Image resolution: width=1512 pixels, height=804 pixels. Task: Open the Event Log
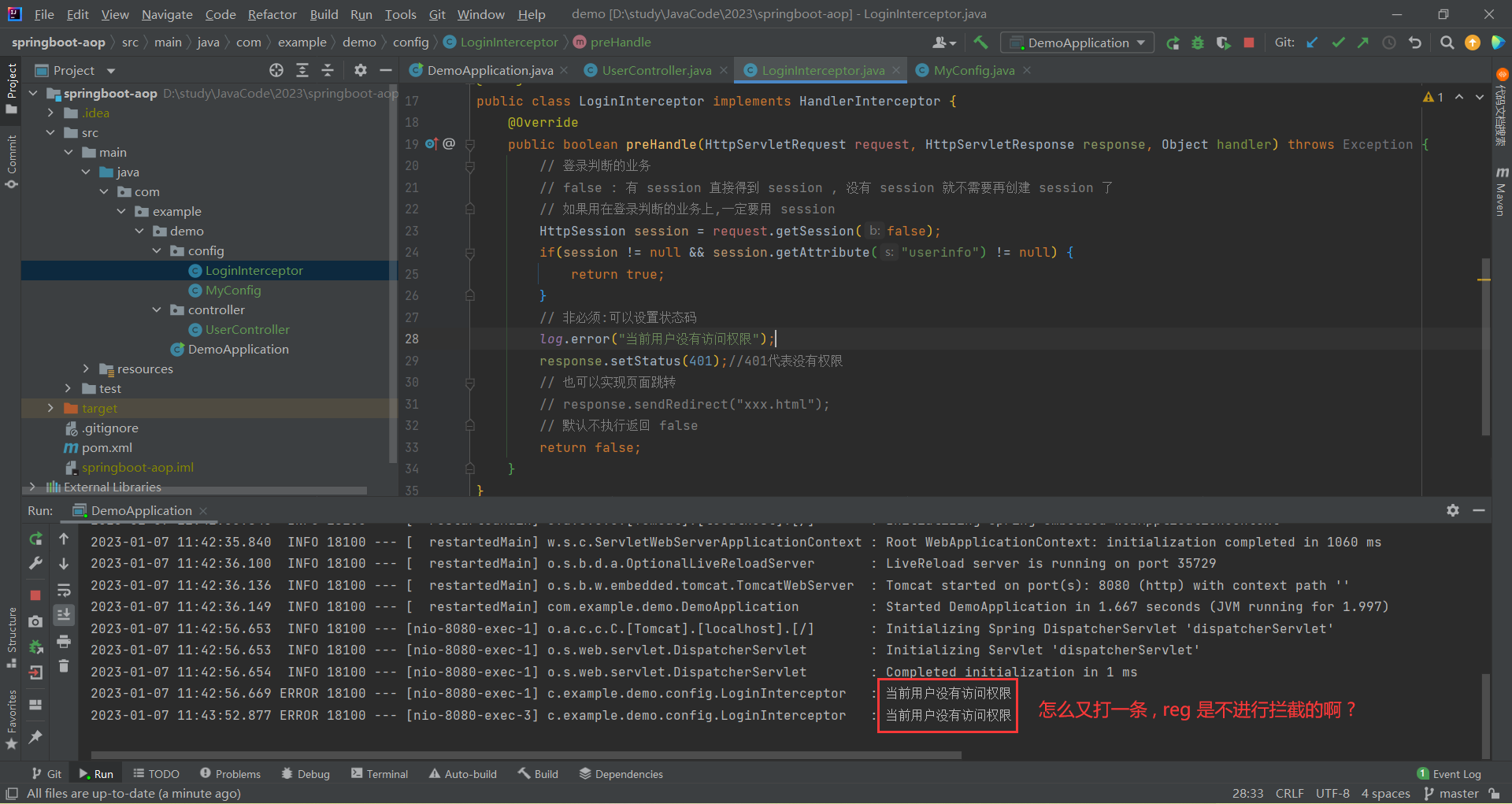click(1449, 774)
